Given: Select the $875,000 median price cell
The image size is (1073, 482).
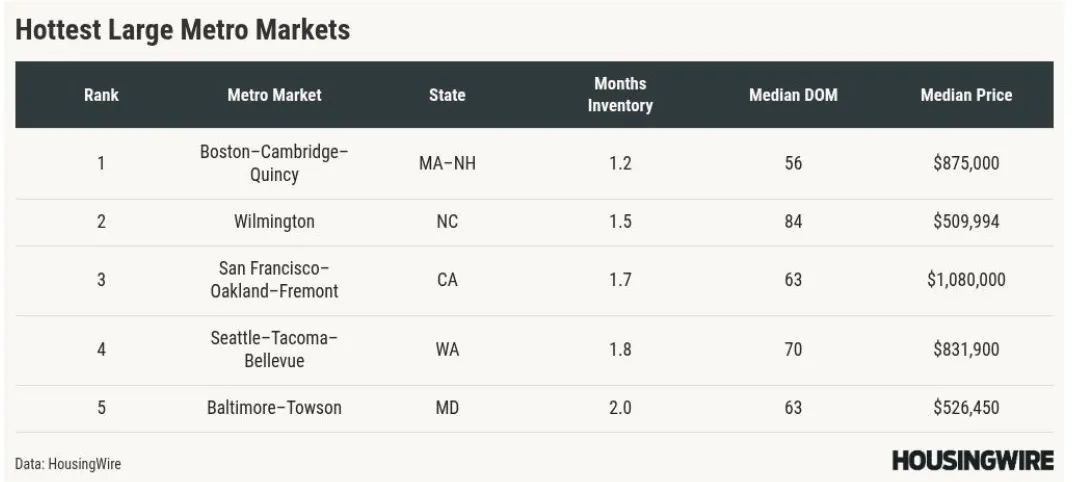Looking at the screenshot, I should click(966, 163).
